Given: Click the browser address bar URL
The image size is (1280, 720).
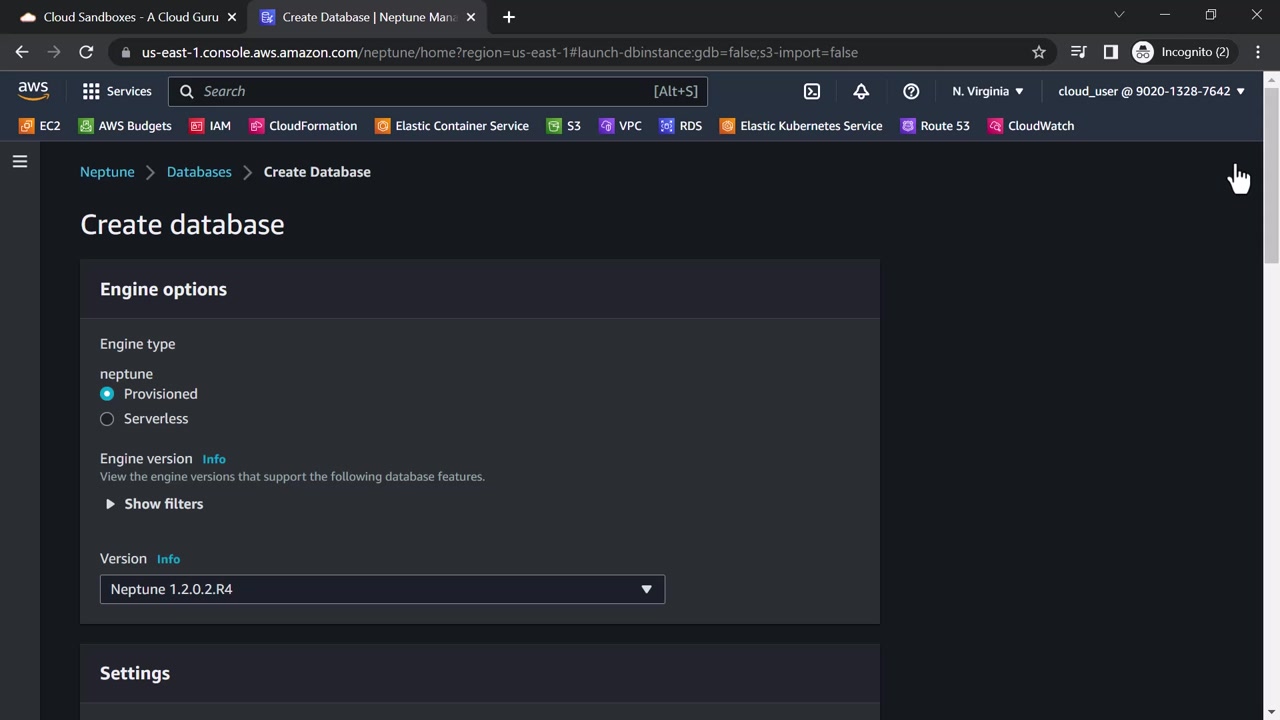Looking at the screenshot, I should 499,52.
